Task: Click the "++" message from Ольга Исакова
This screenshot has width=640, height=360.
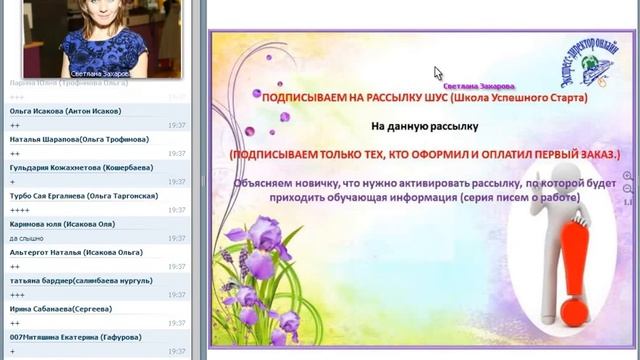Action: coord(14,125)
